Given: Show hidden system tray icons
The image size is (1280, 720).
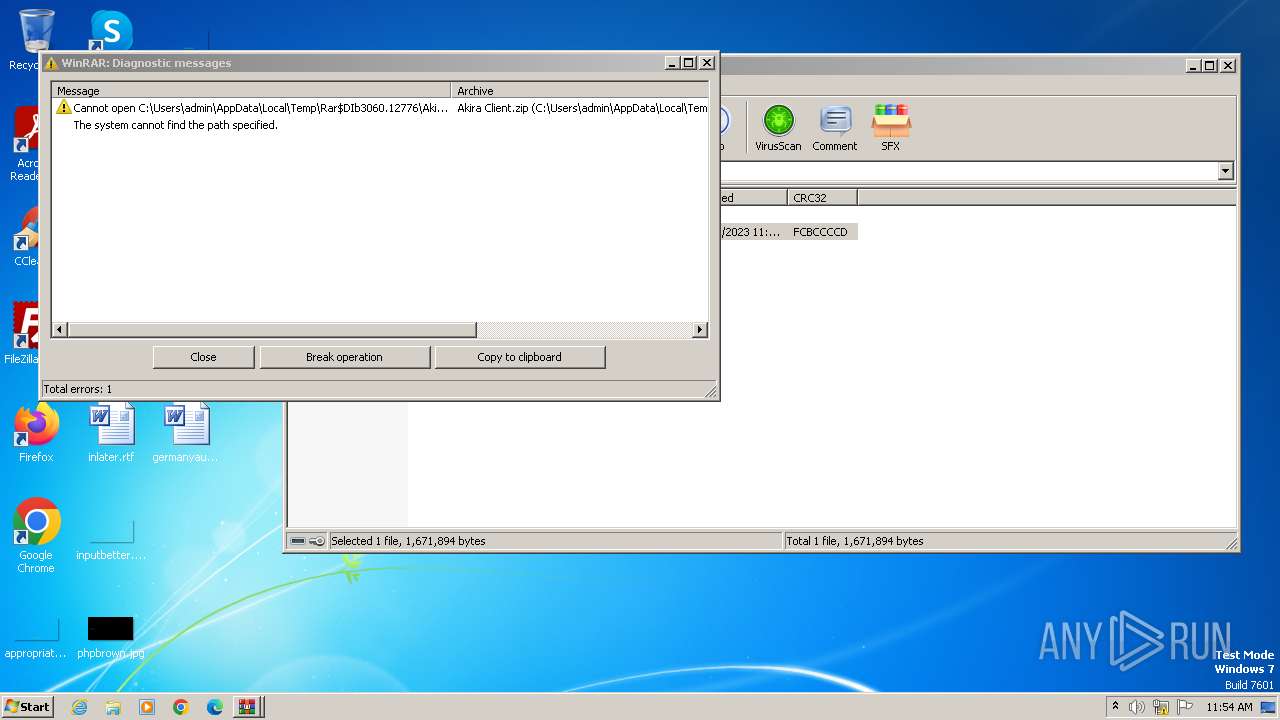Looking at the screenshot, I should (1115, 707).
